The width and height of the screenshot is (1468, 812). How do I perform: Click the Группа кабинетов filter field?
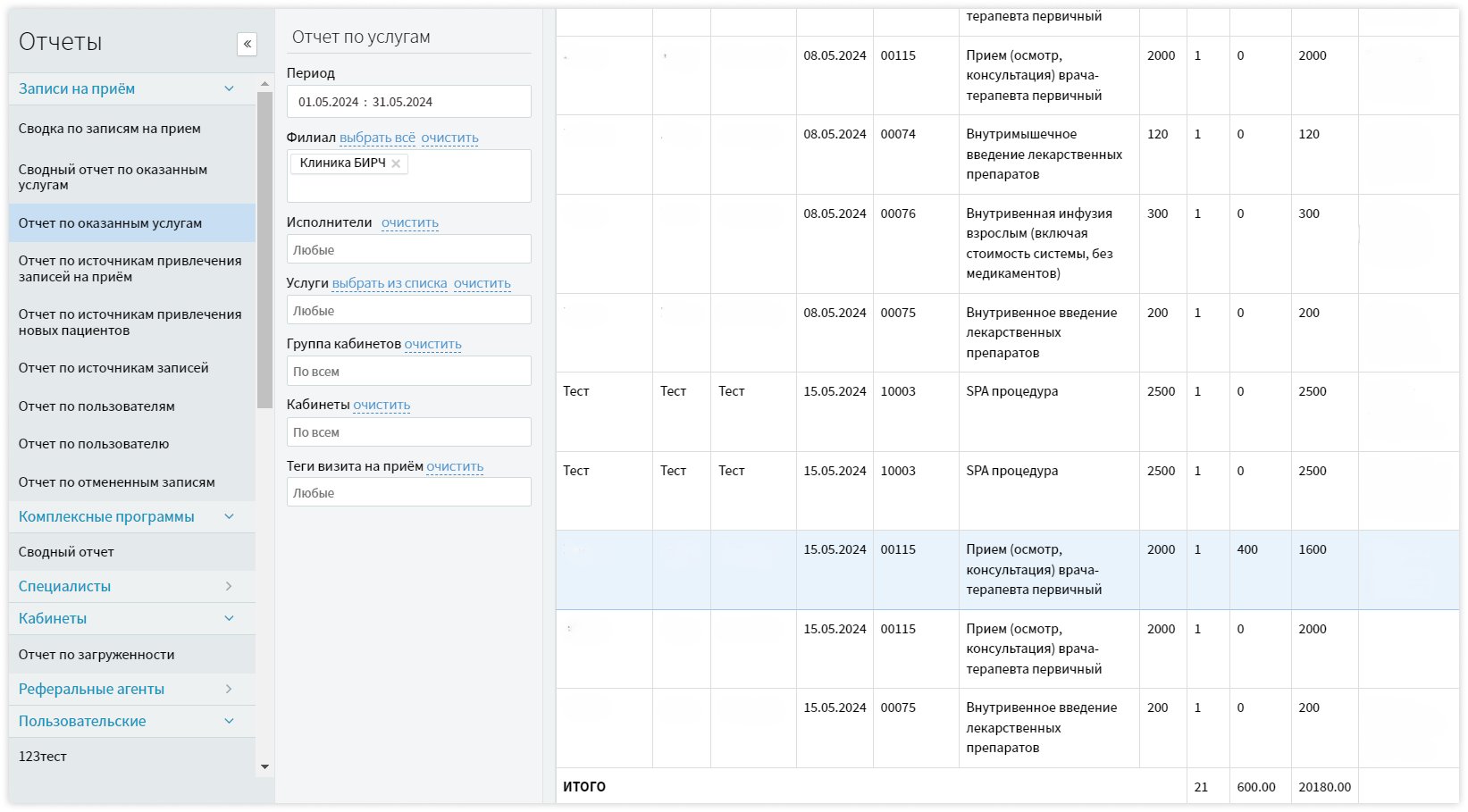408,370
